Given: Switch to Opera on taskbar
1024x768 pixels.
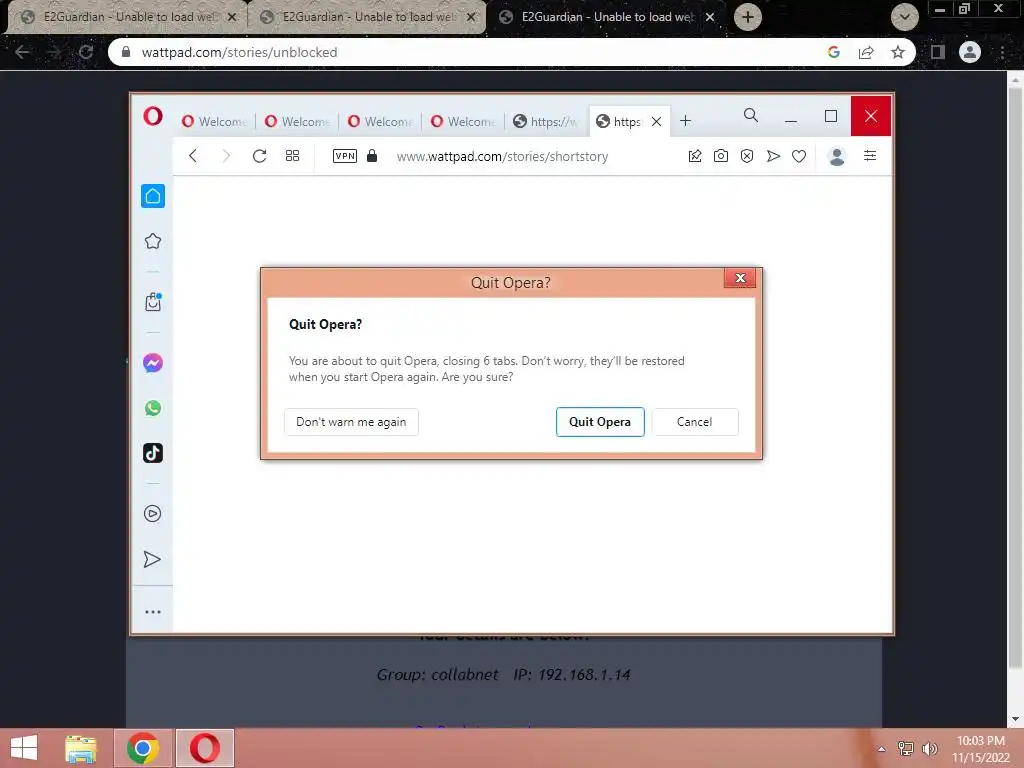Looking at the screenshot, I should click(204, 748).
